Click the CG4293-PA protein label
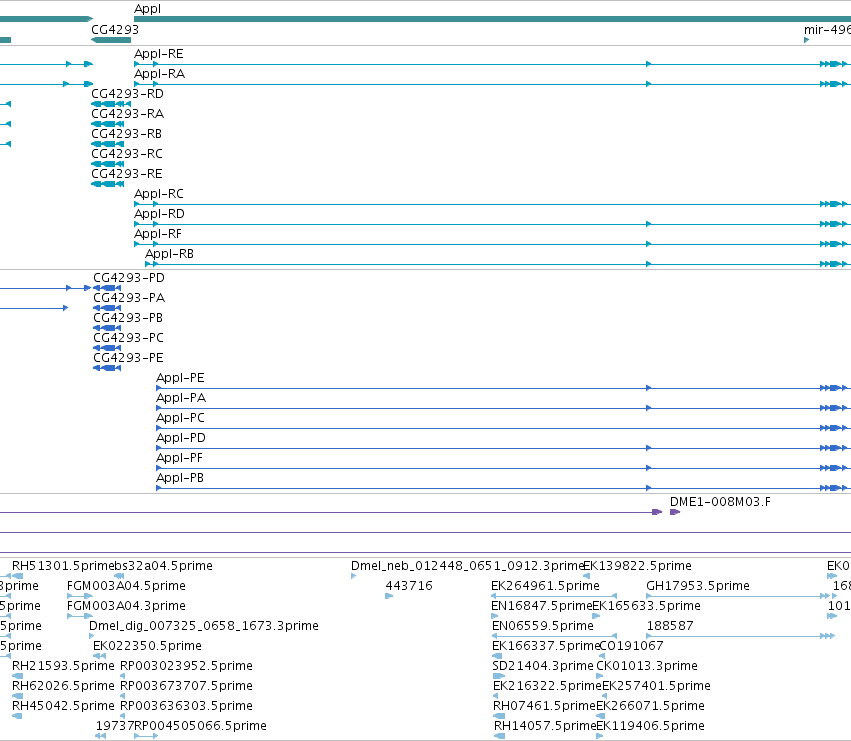This screenshot has height=741, width=851. [129, 298]
